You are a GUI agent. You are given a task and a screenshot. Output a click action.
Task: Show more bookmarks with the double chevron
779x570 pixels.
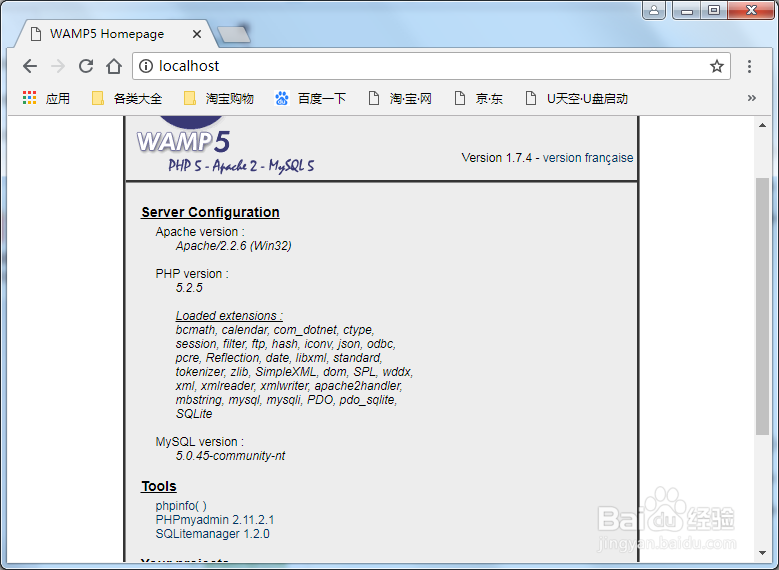point(752,98)
